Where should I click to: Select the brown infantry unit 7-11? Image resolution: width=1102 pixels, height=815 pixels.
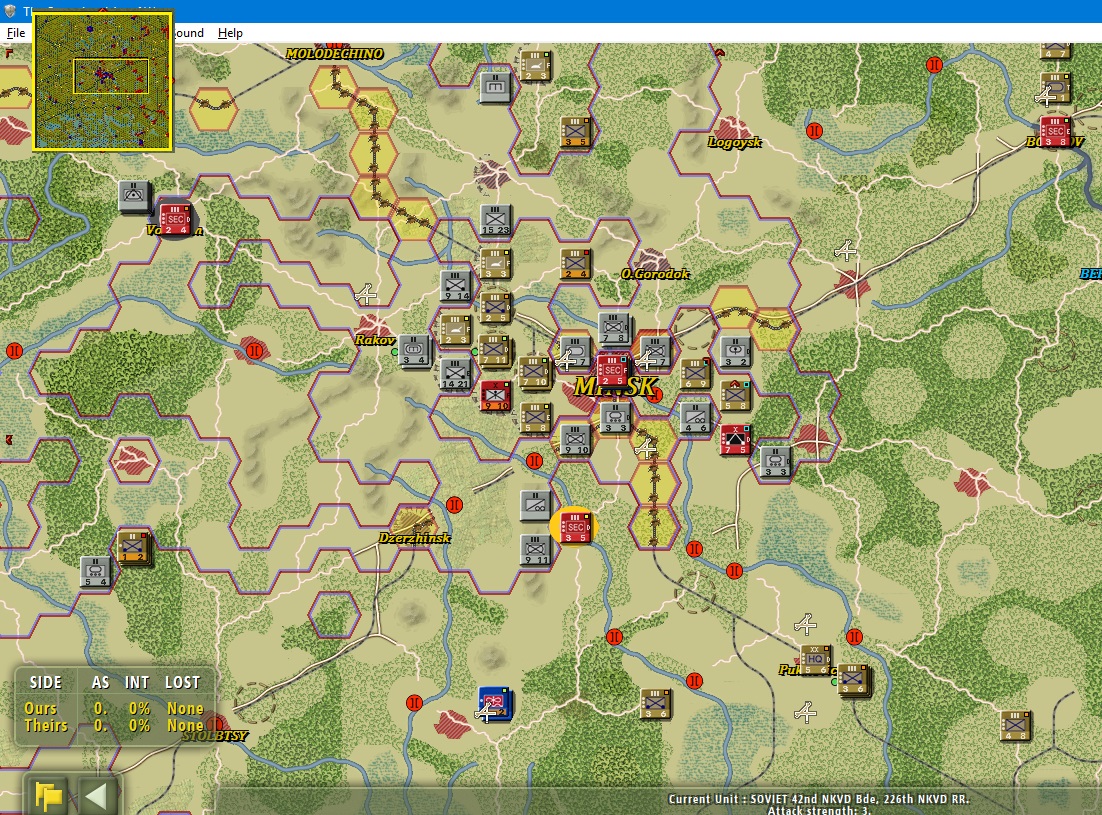click(x=494, y=350)
